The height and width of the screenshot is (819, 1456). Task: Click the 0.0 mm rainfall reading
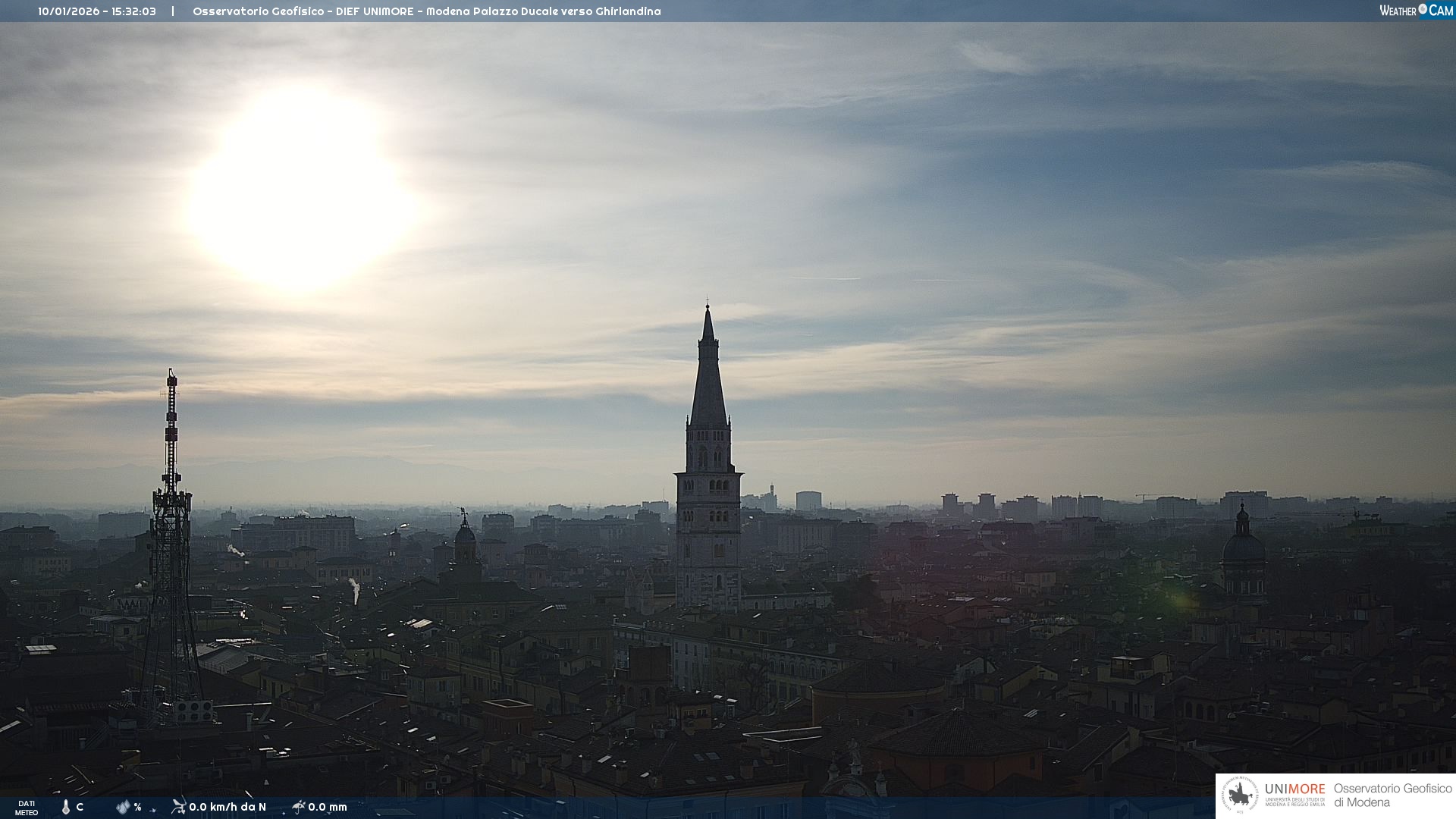[328, 807]
